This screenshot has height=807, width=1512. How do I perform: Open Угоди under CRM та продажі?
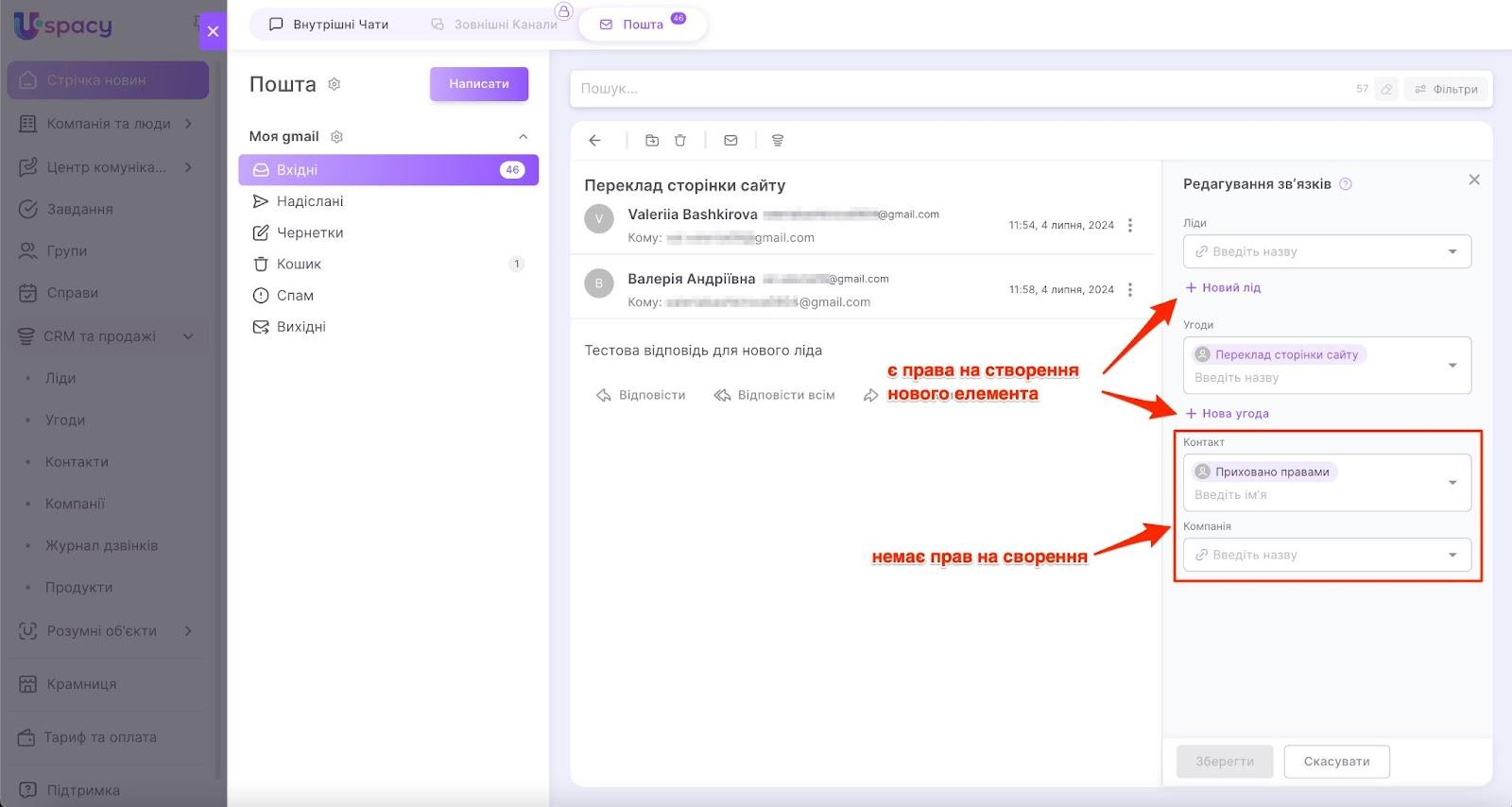point(65,420)
